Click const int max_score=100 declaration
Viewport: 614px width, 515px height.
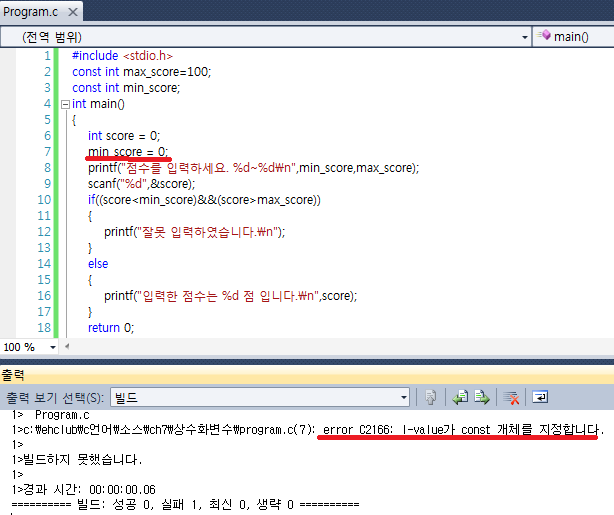point(141,72)
